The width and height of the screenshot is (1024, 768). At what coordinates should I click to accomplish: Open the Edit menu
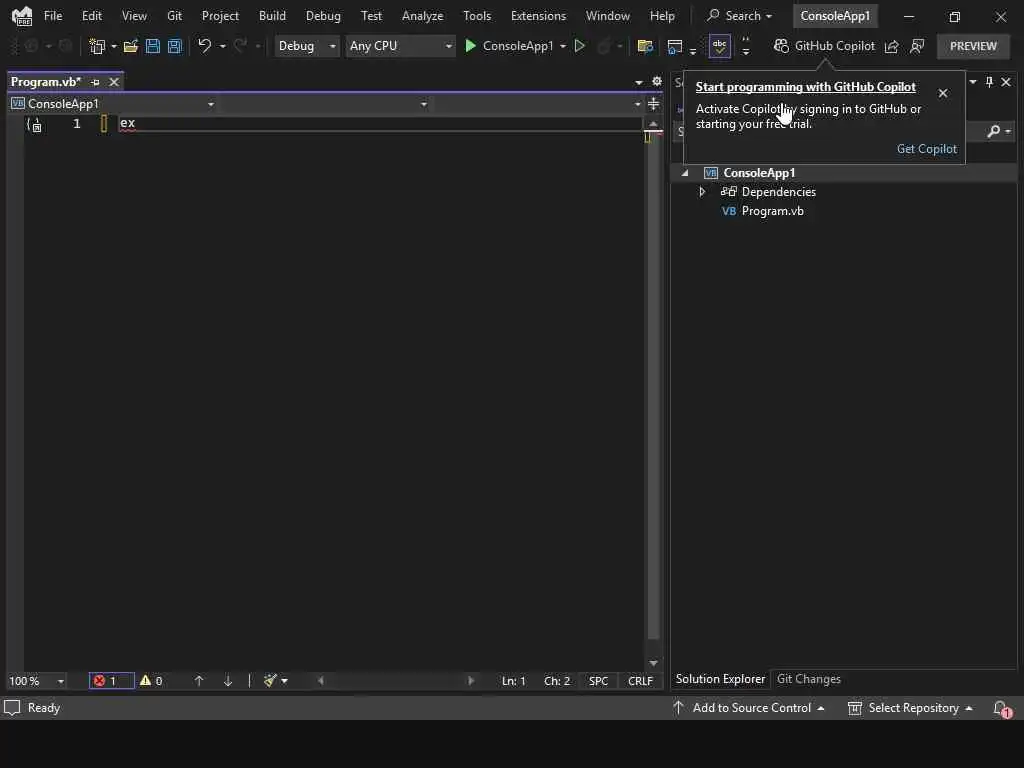coord(91,16)
